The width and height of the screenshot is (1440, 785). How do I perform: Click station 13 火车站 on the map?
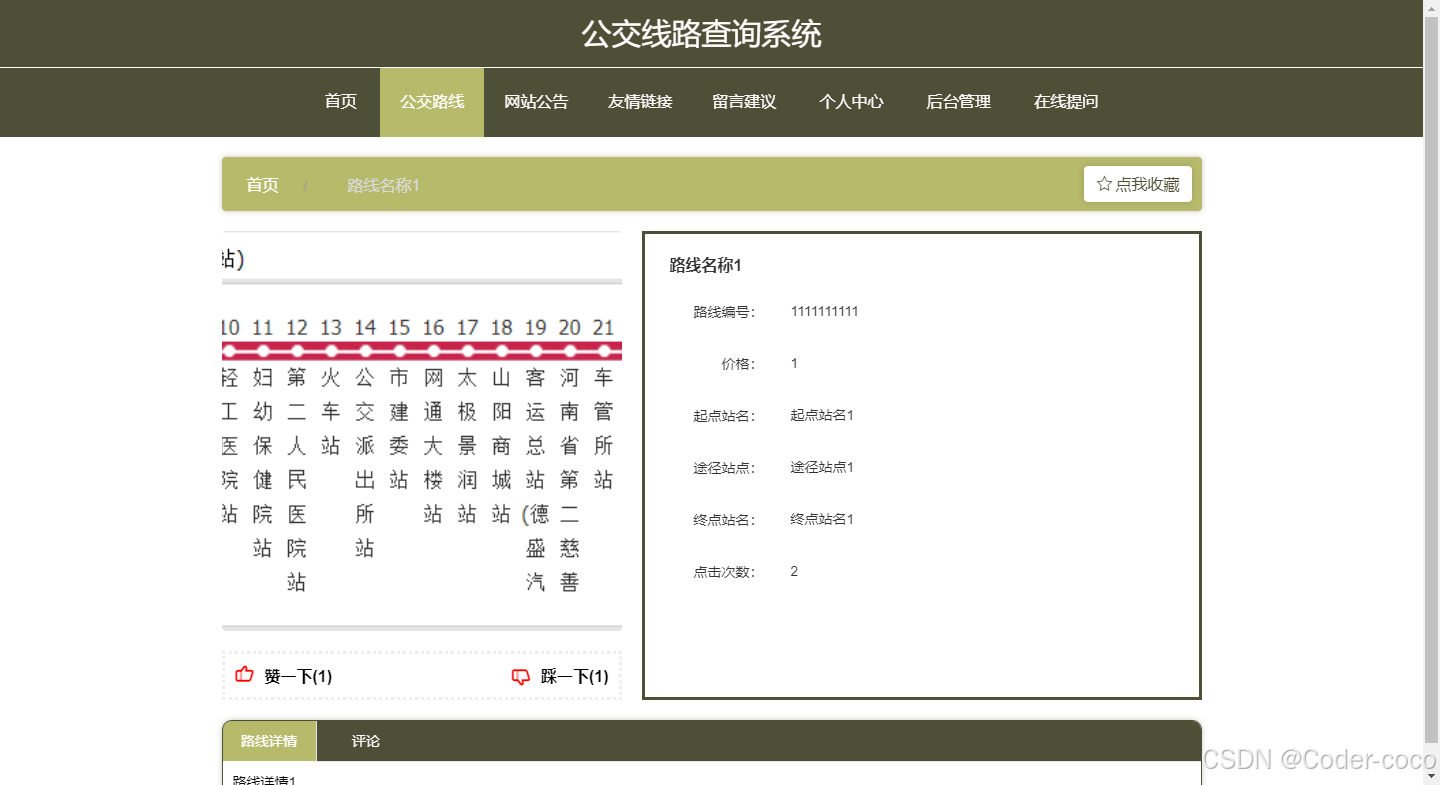tap(331, 412)
